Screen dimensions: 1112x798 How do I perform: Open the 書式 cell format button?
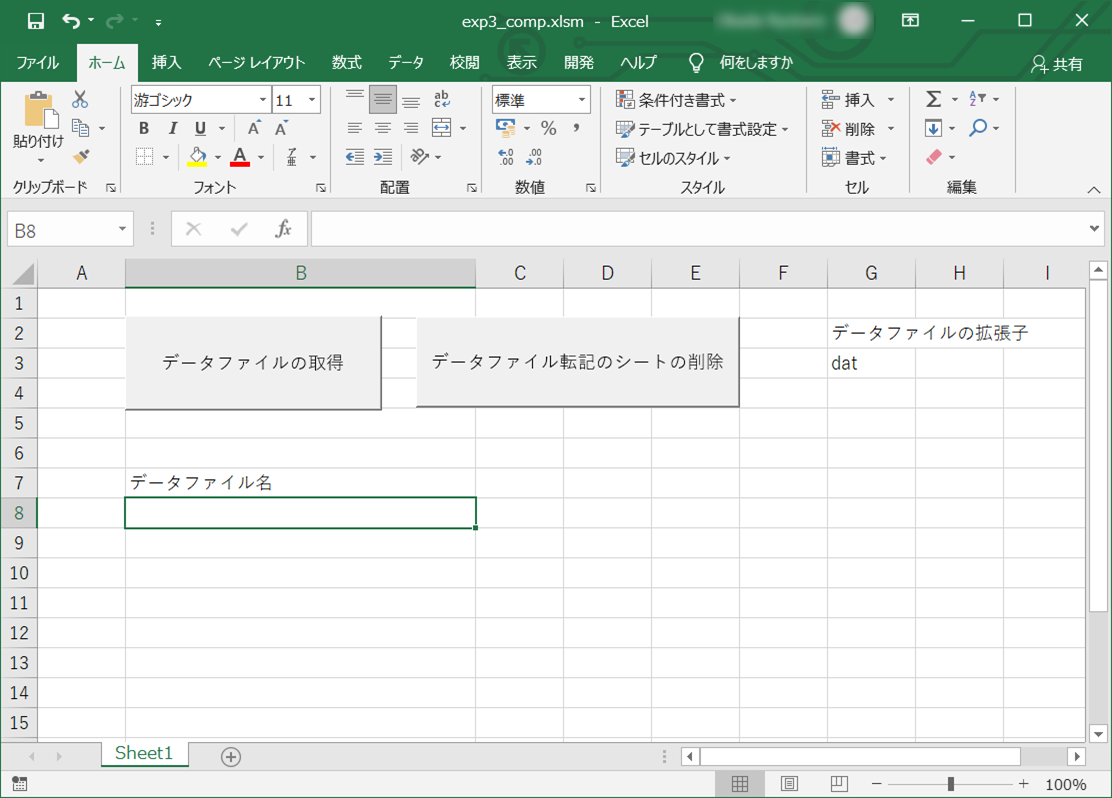pos(854,157)
